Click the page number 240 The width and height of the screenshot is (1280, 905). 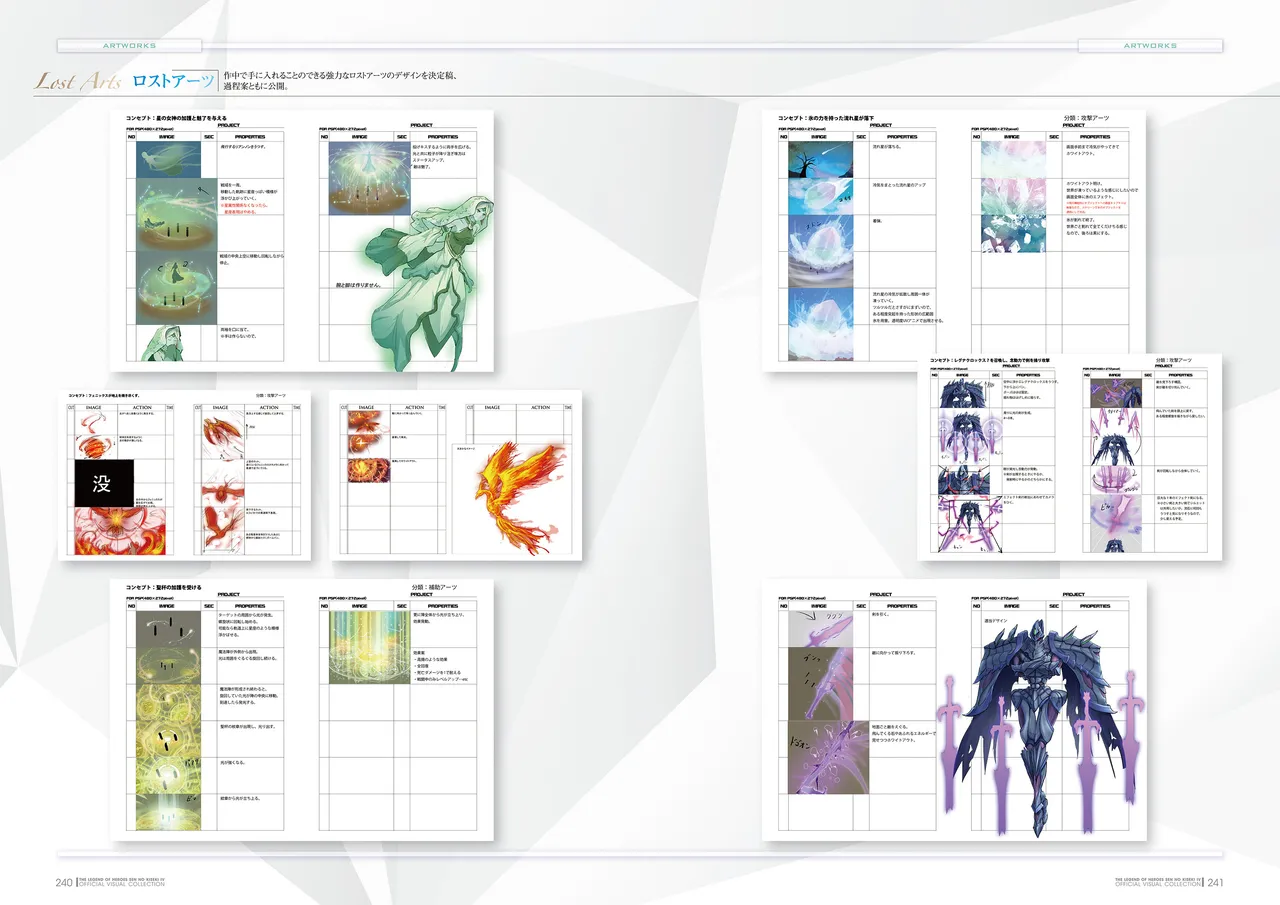point(64,882)
